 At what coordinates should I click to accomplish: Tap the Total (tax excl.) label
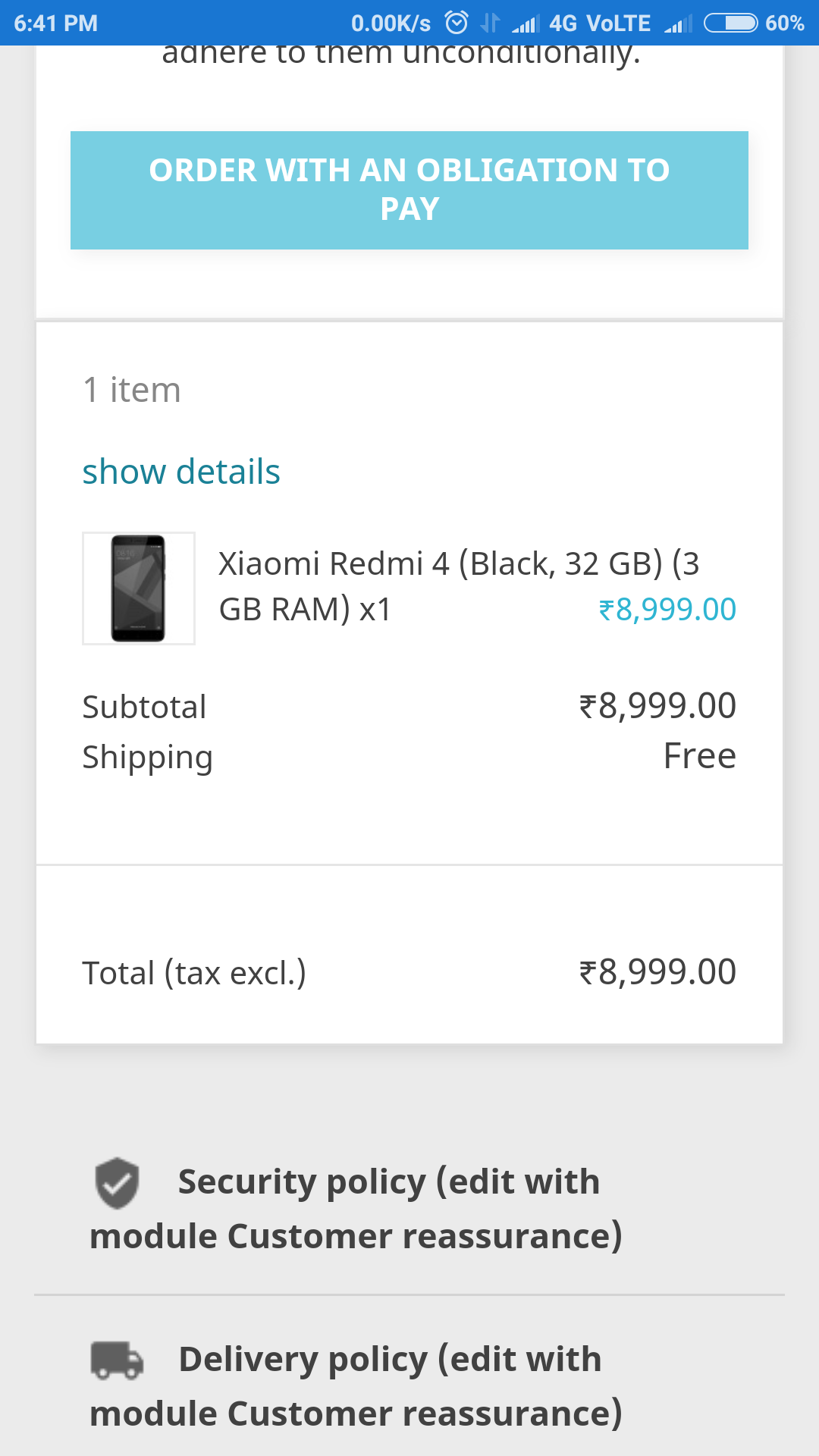[194, 973]
